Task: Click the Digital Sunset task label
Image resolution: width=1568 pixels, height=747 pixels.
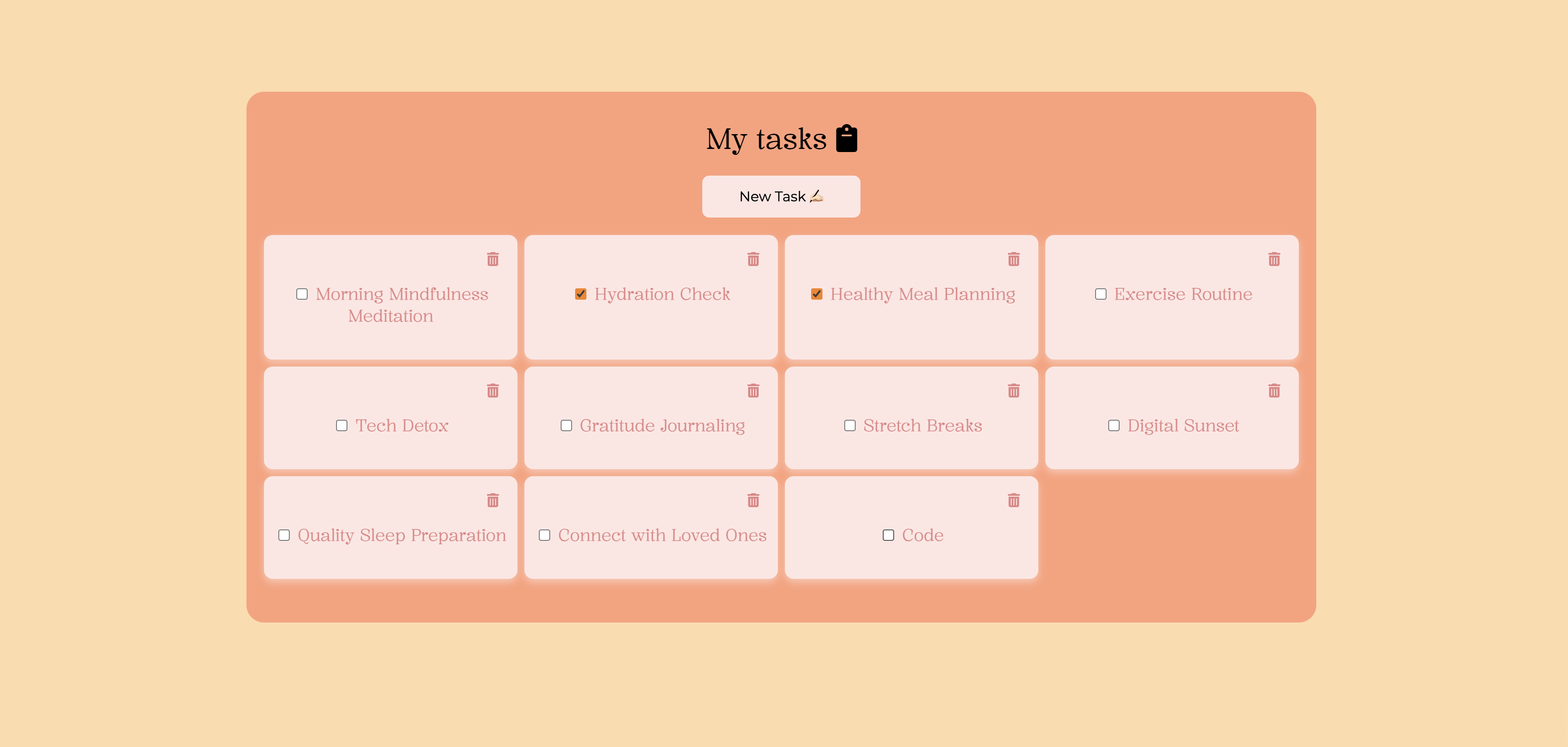Action: click(x=1183, y=426)
